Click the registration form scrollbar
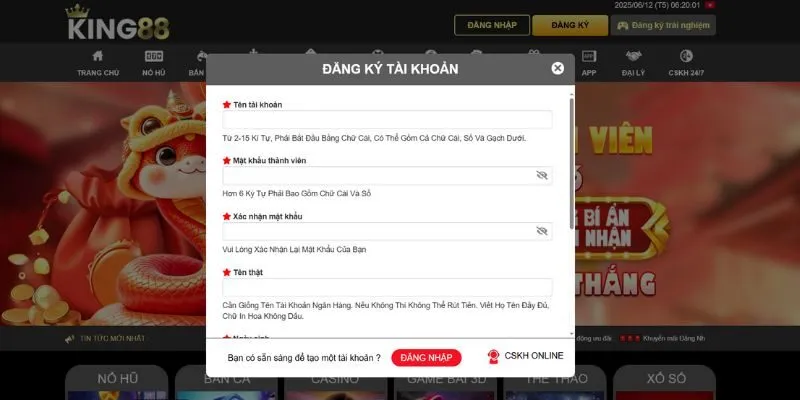The image size is (800, 400). tap(571, 162)
